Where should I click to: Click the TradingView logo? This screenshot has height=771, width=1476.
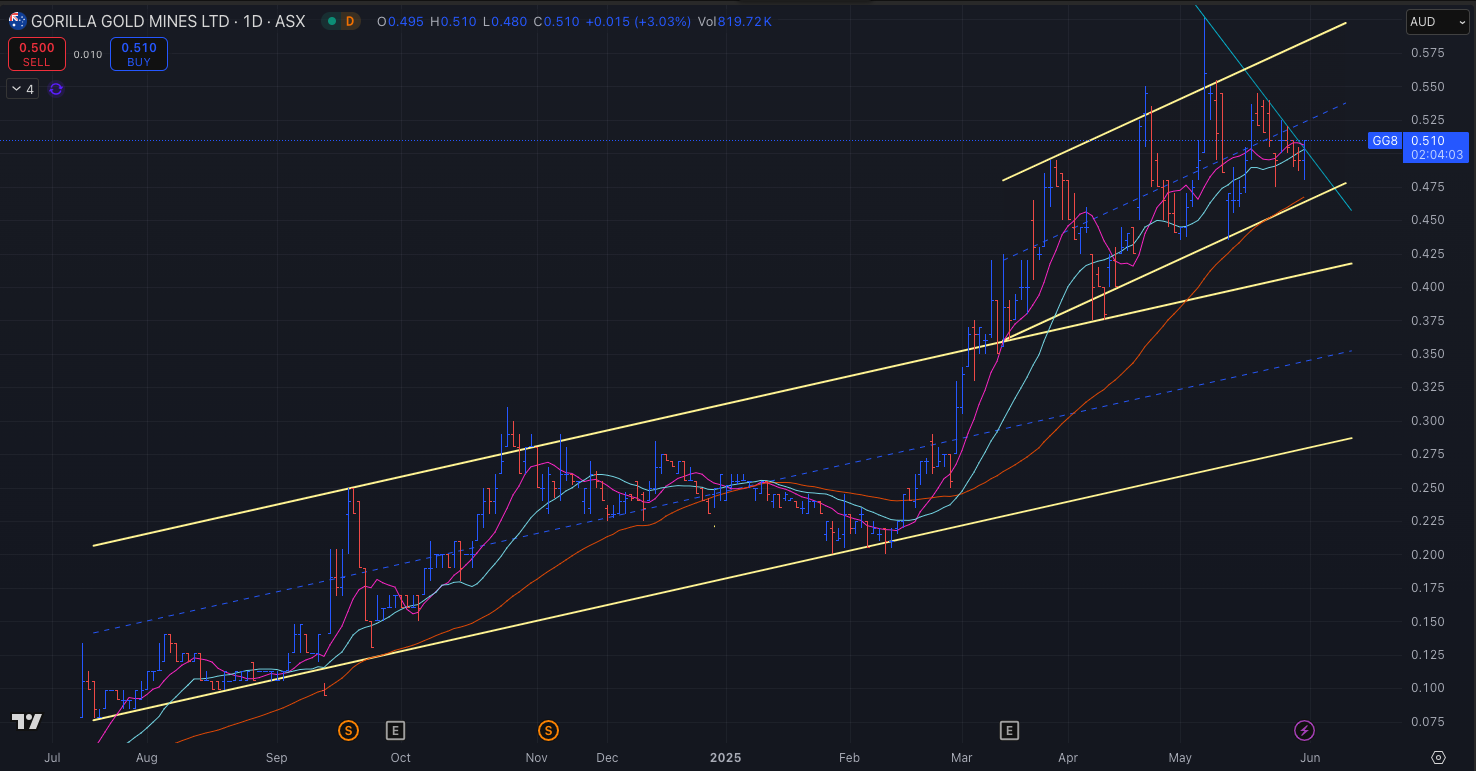click(27, 722)
